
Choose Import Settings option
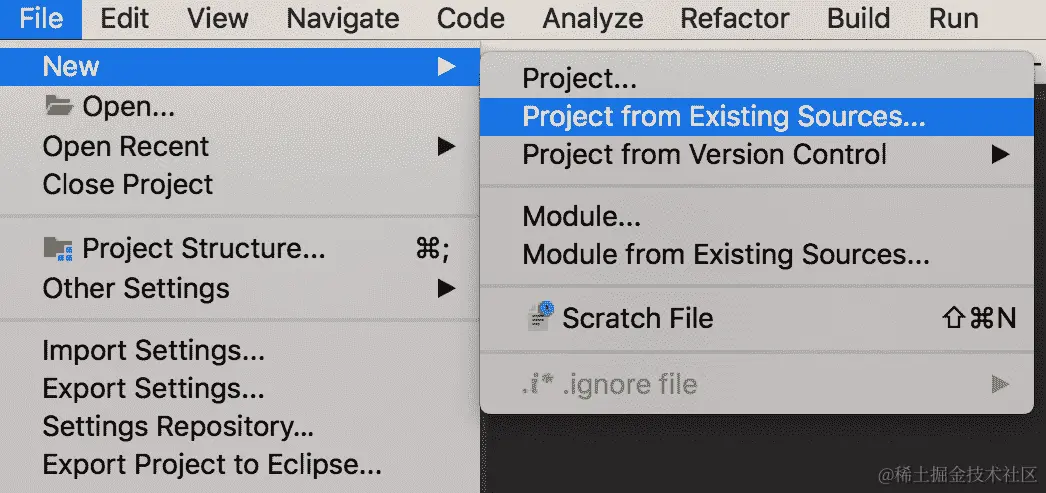153,351
